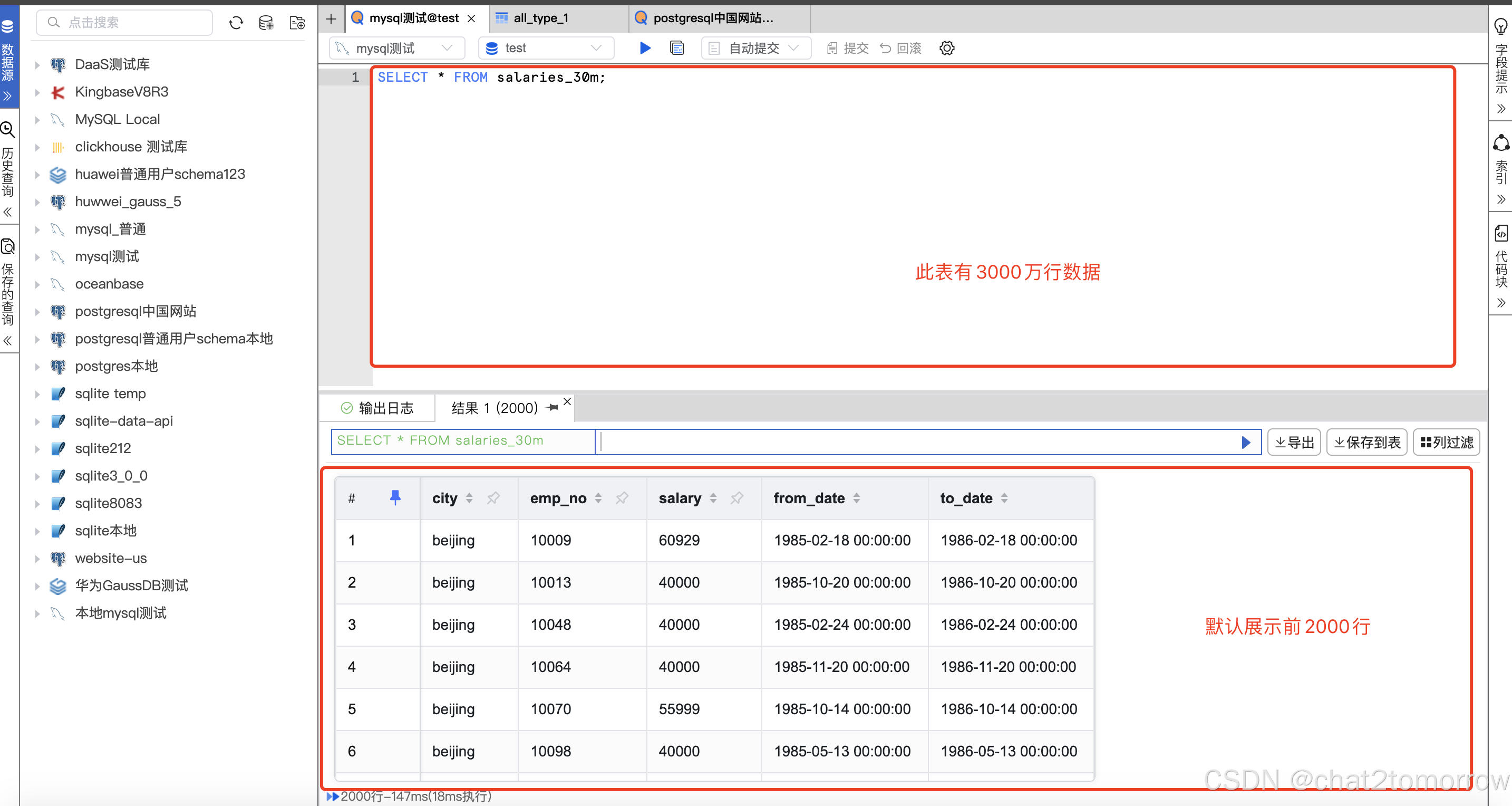Expand the mysql测试 connection tree node

[x=37, y=257]
